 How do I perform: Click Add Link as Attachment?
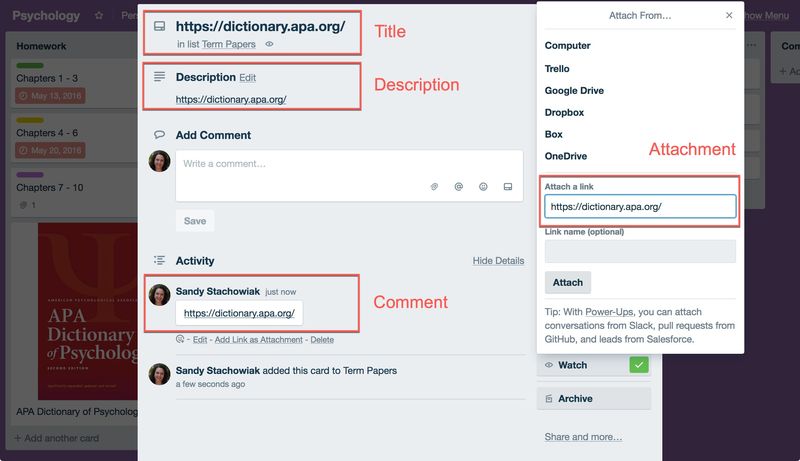click(x=259, y=340)
